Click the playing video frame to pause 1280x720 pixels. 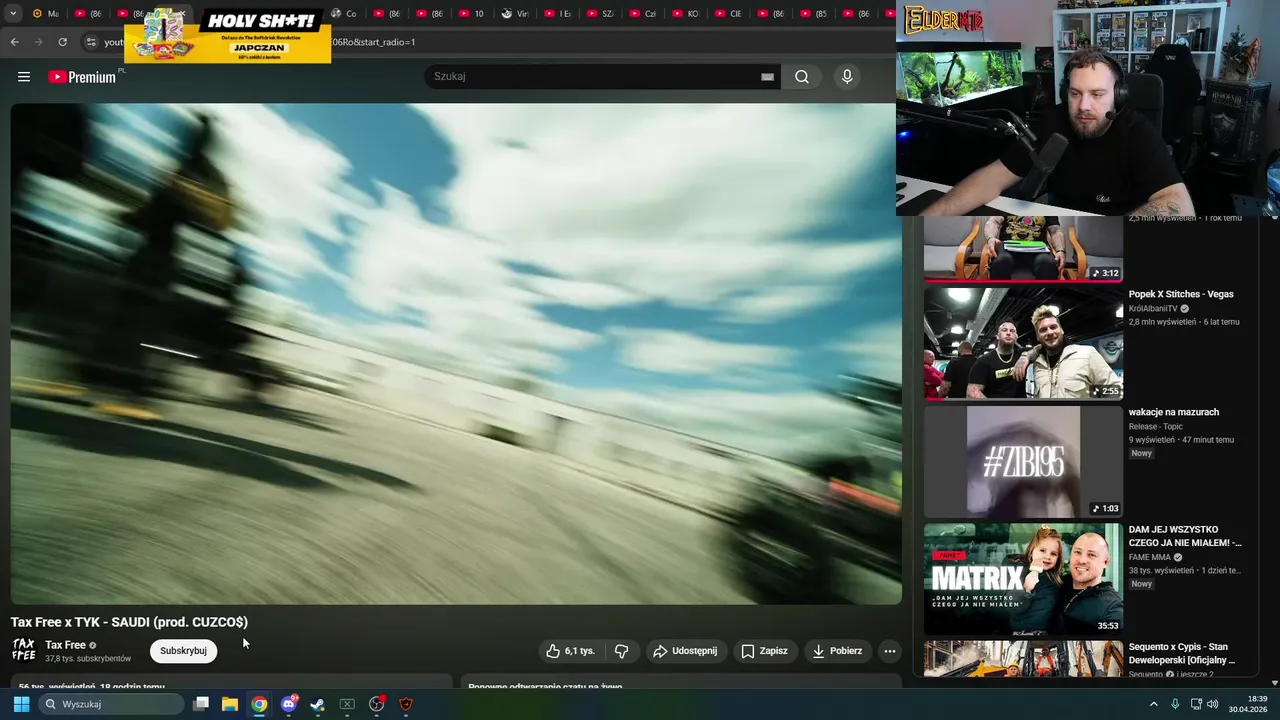(456, 354)
